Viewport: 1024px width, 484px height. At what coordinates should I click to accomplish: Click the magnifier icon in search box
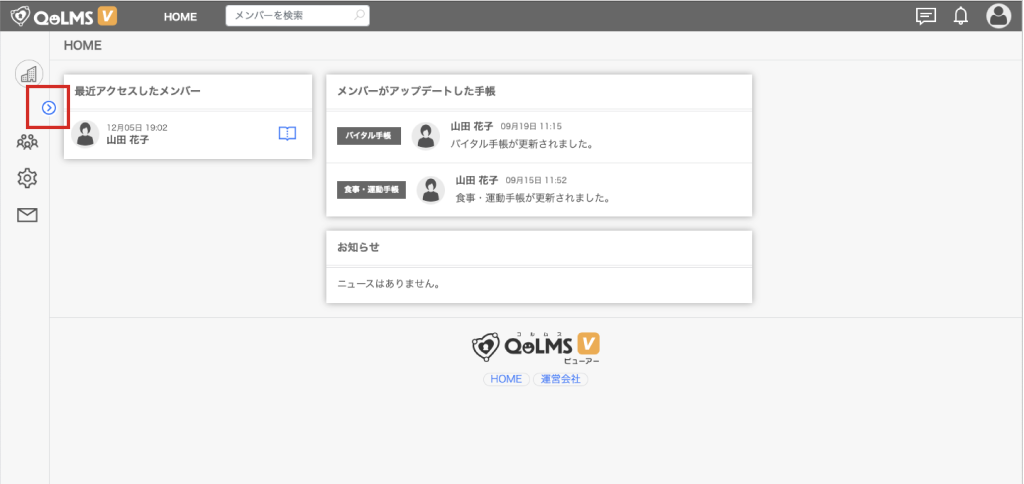pos(360,16)
